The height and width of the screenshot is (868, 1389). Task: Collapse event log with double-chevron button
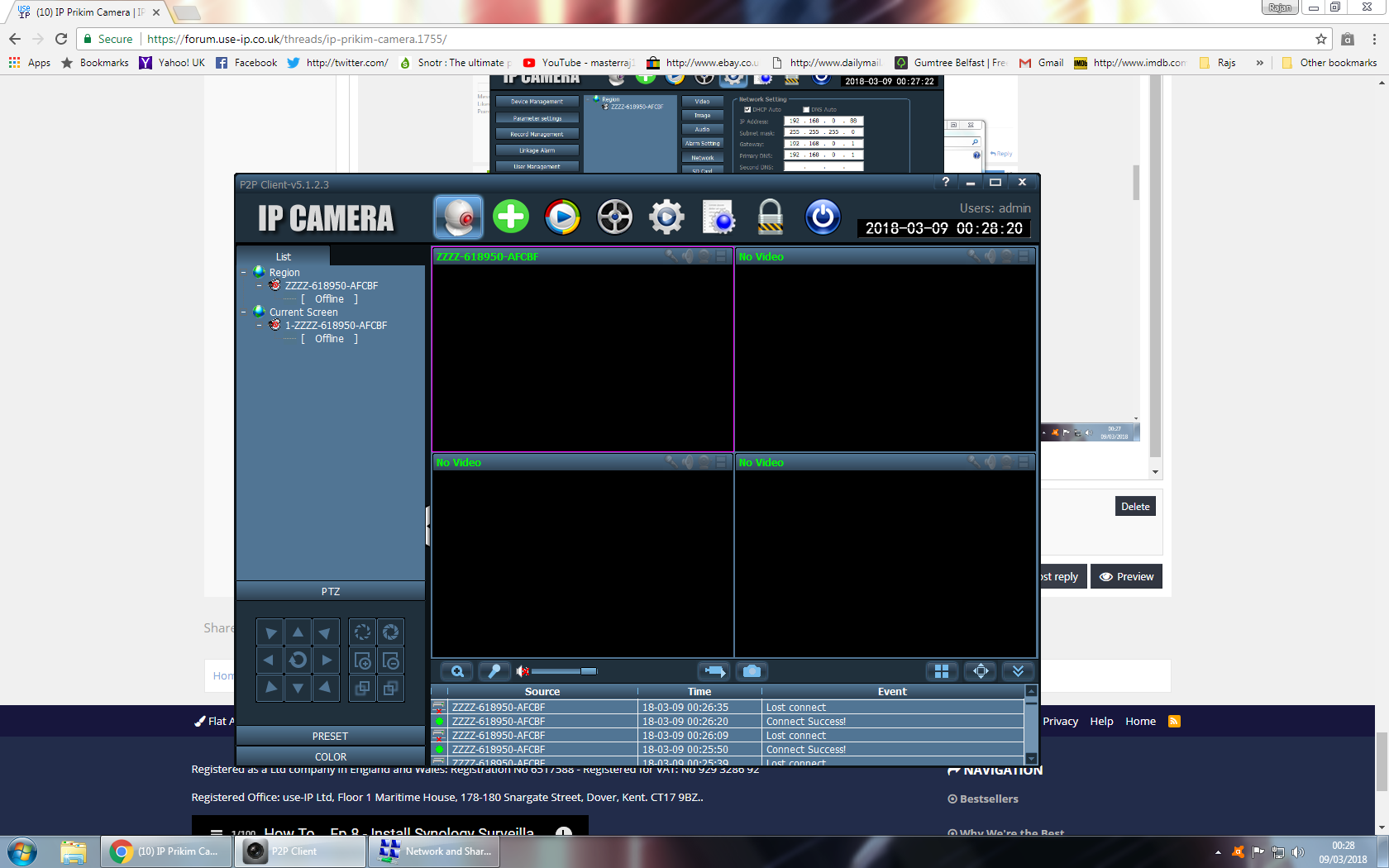[x=1018, y=671]
